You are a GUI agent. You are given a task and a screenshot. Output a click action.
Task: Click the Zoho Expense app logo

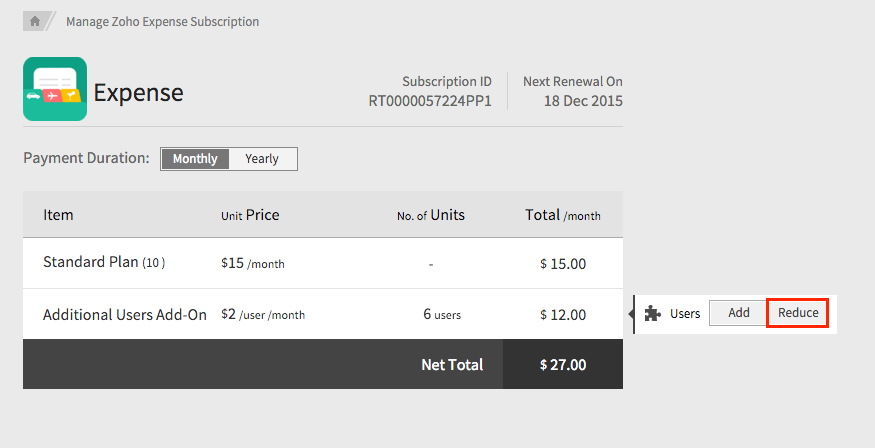[x=55, y=89]
